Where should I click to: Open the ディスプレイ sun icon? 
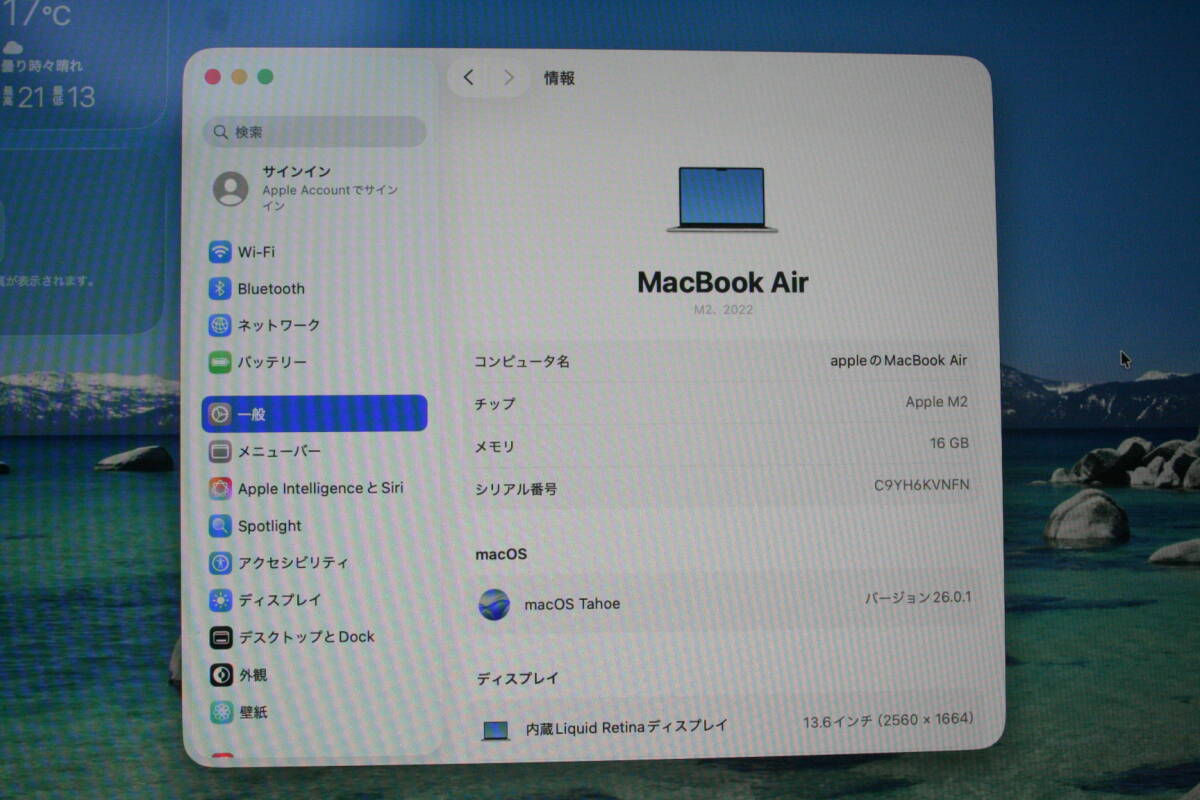[x=220, y=600]
